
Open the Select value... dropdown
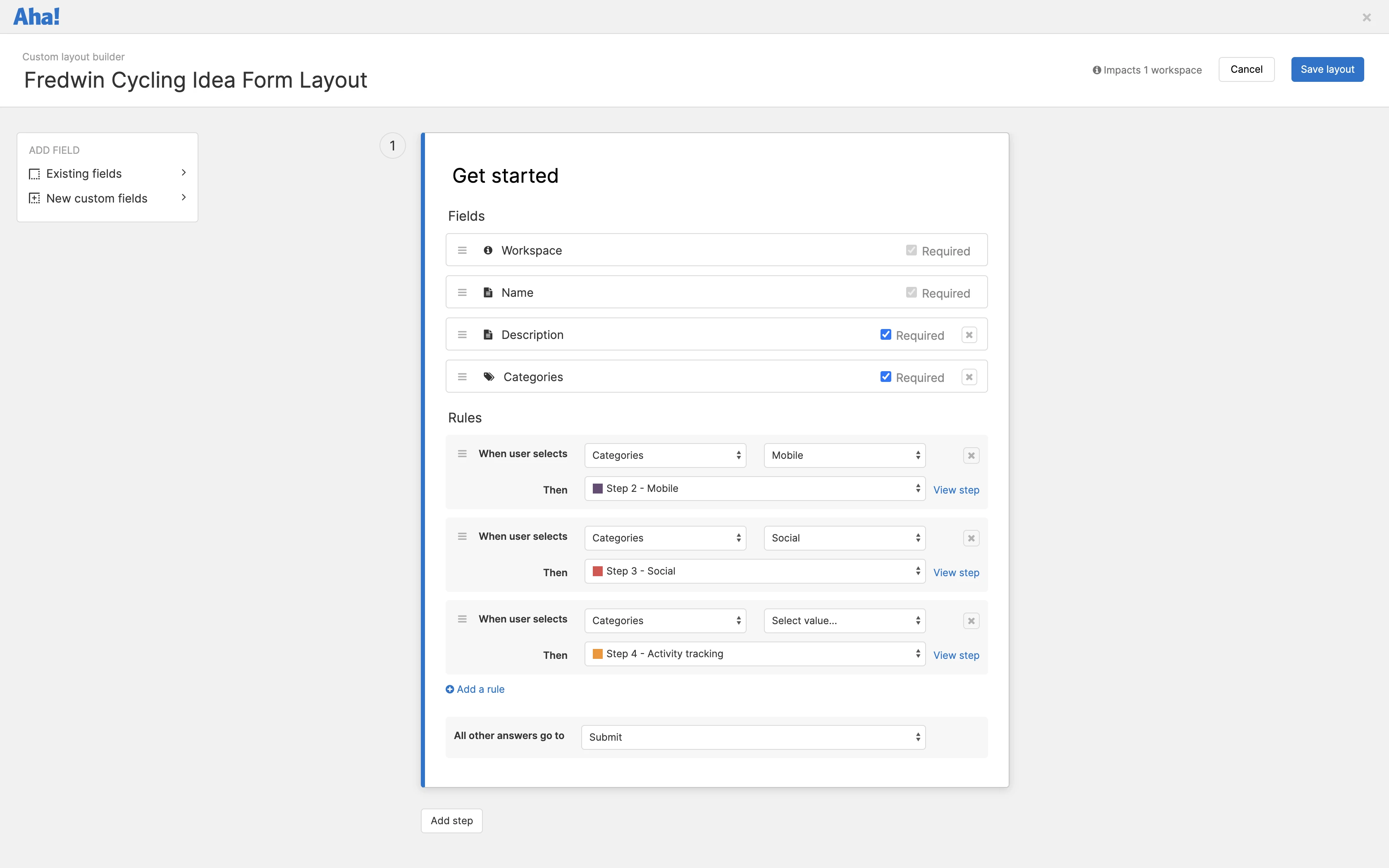(844, 620)
